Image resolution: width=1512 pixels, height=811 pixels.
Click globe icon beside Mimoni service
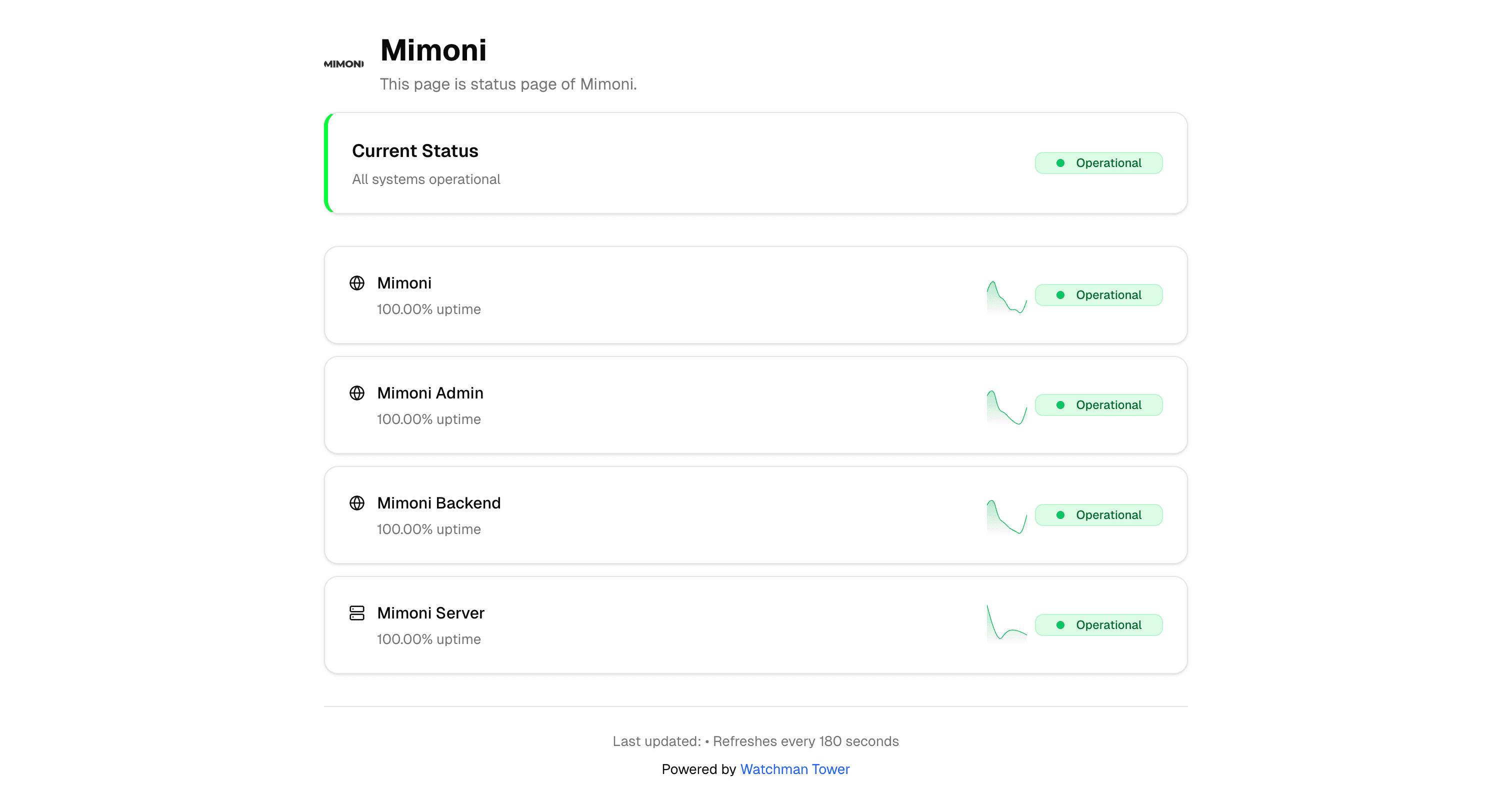(357, 283)
